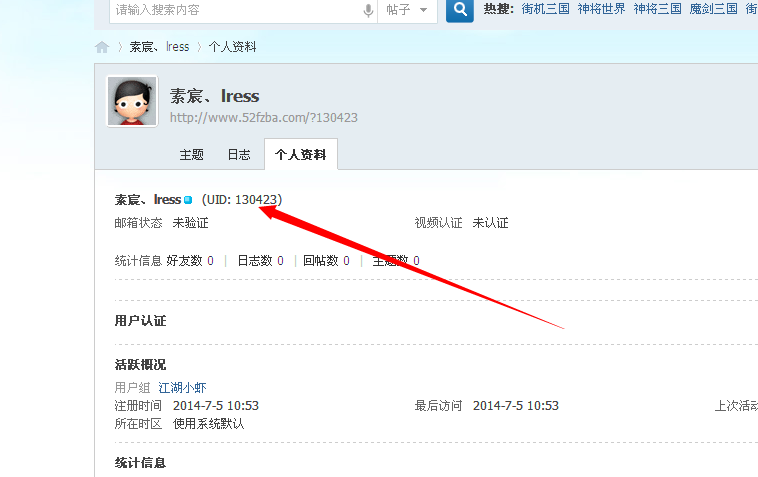Click the blue status icon beside username
Screen dimensions: 758x477
pyautogui.click(x=188, y=200)
